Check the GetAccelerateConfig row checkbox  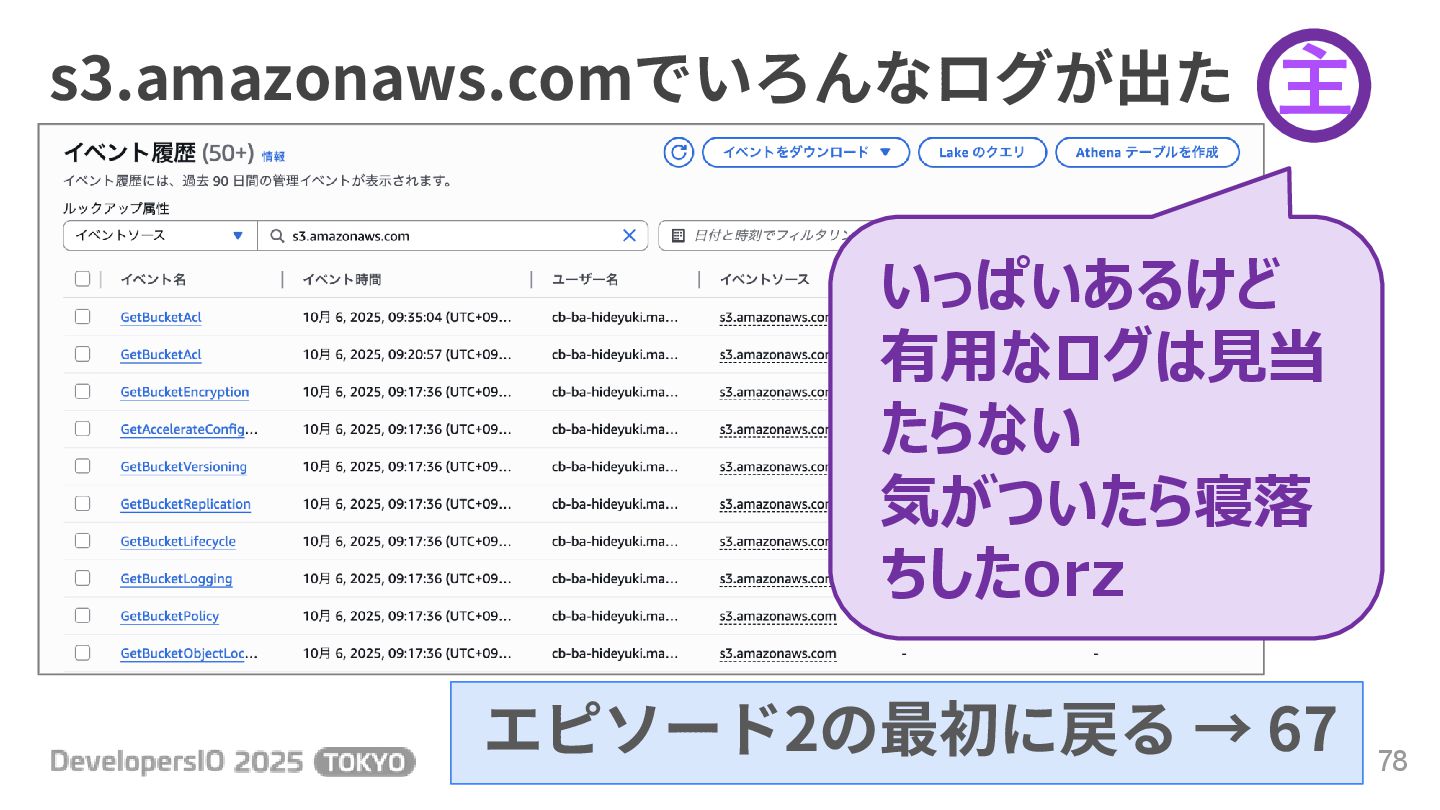[82, 429]
